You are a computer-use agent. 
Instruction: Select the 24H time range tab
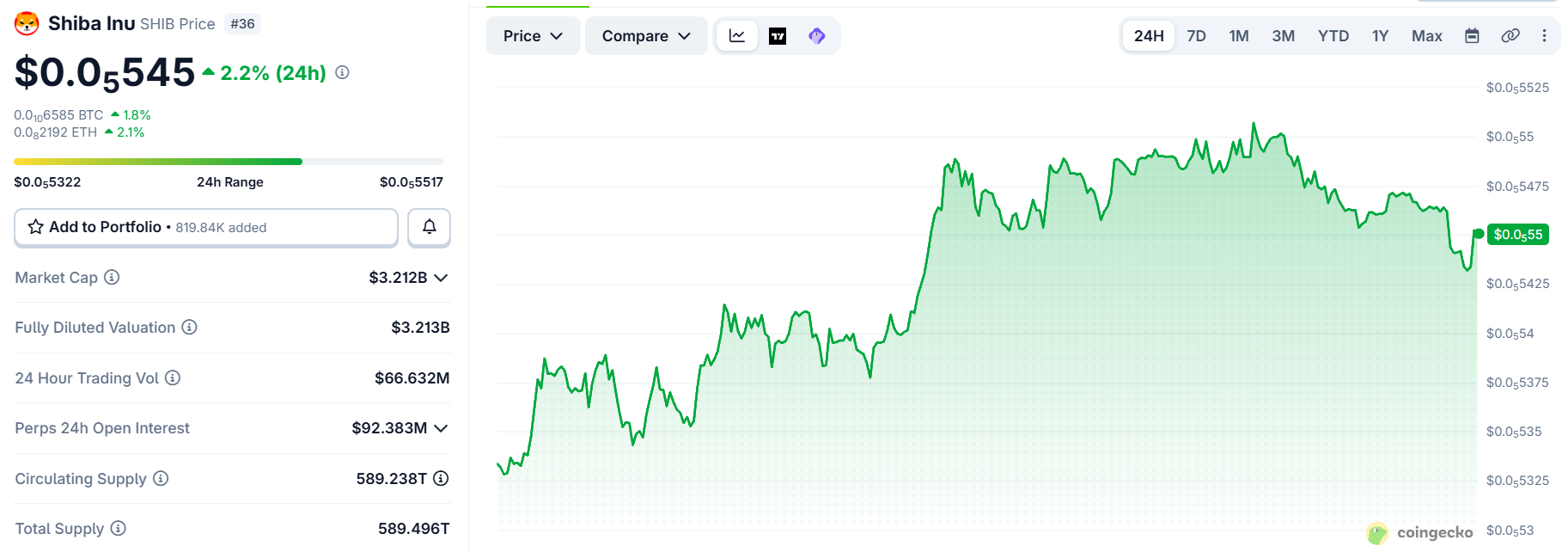(1149, 36)
